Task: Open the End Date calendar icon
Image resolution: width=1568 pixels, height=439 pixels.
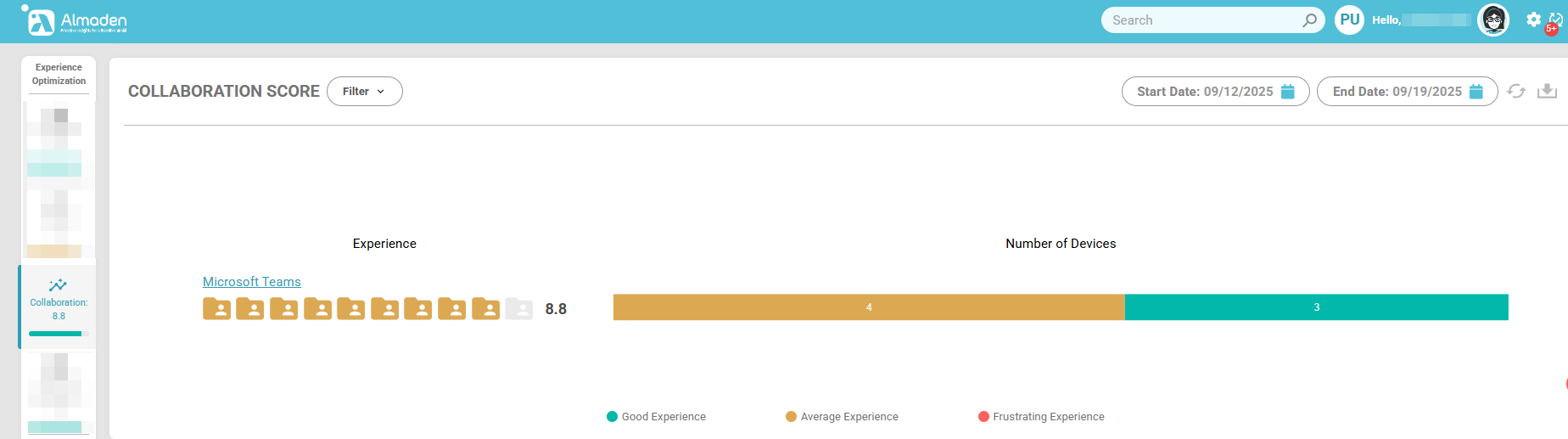Action: pyautogui.click(x=1476, y=92)
